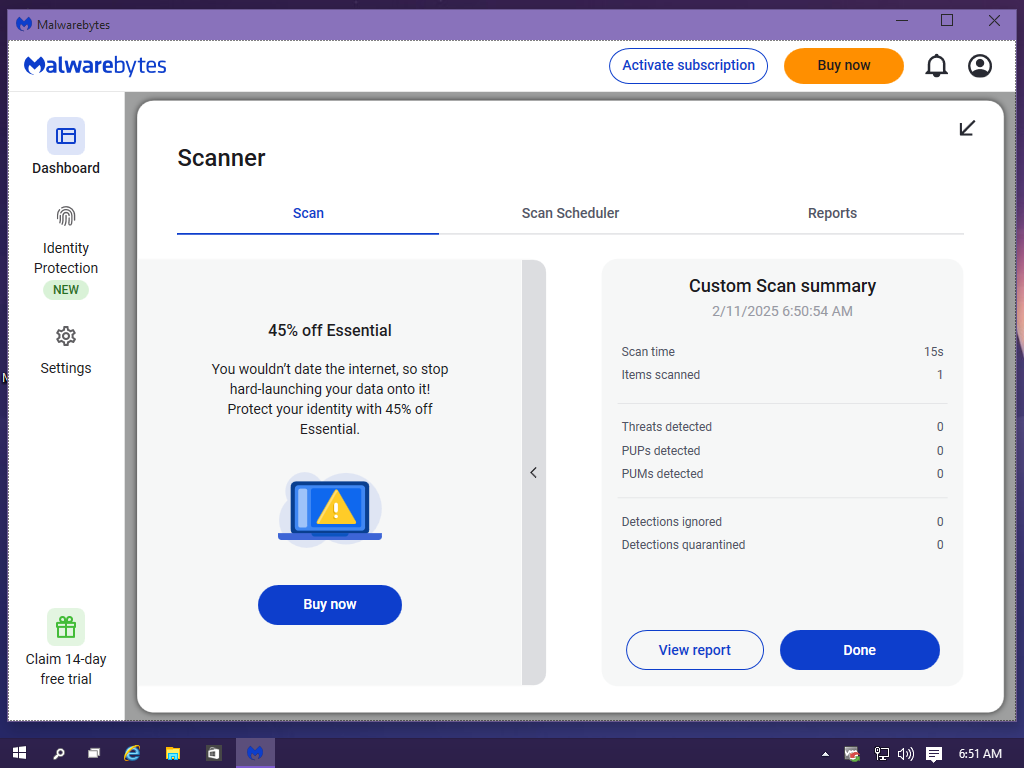Image resolution: width=1024 pixels, height=768 pixels.
Task: Switch to the Scan tab
Action: point(308,214)
